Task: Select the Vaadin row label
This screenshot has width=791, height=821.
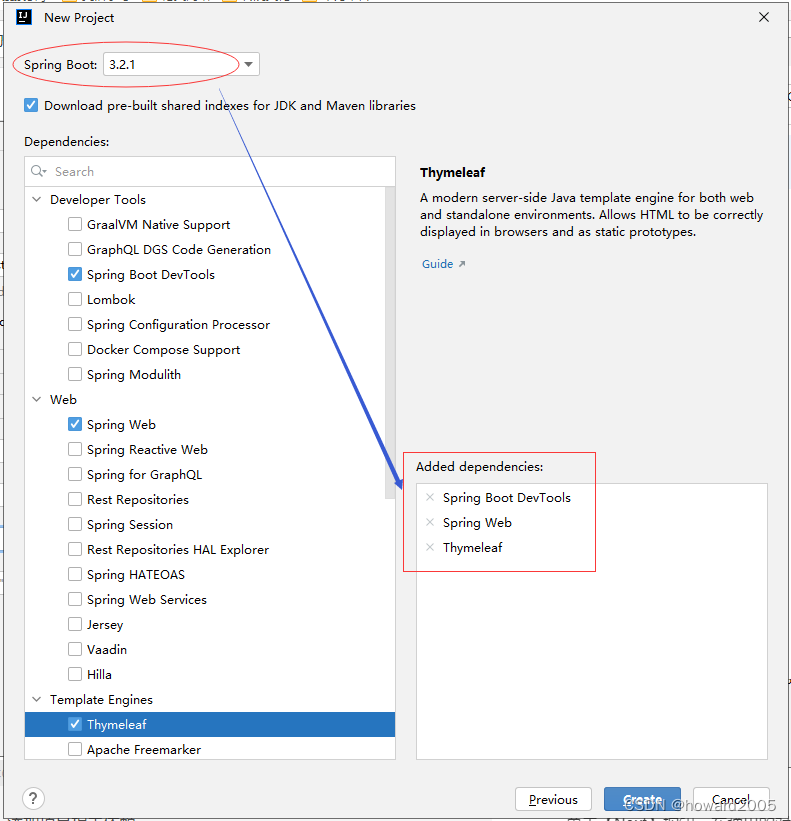Action: point(107,650)
